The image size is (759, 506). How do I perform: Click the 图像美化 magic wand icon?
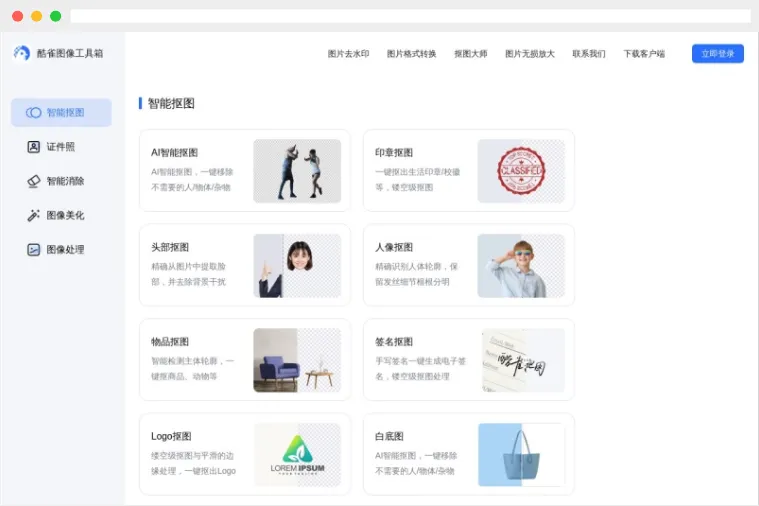pyautogui.click(x=33, y=215)
